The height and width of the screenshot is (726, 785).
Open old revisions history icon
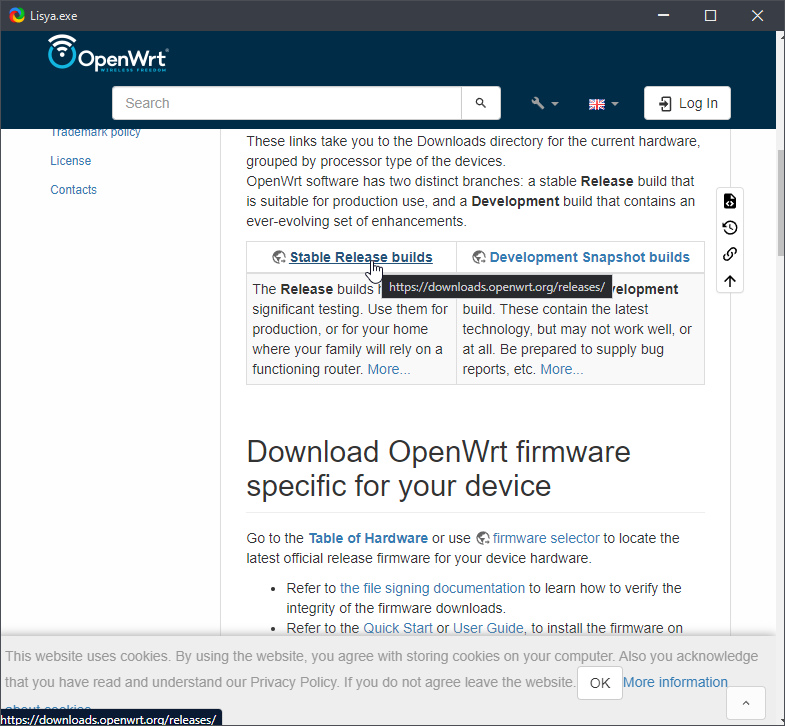click(730, 228)
